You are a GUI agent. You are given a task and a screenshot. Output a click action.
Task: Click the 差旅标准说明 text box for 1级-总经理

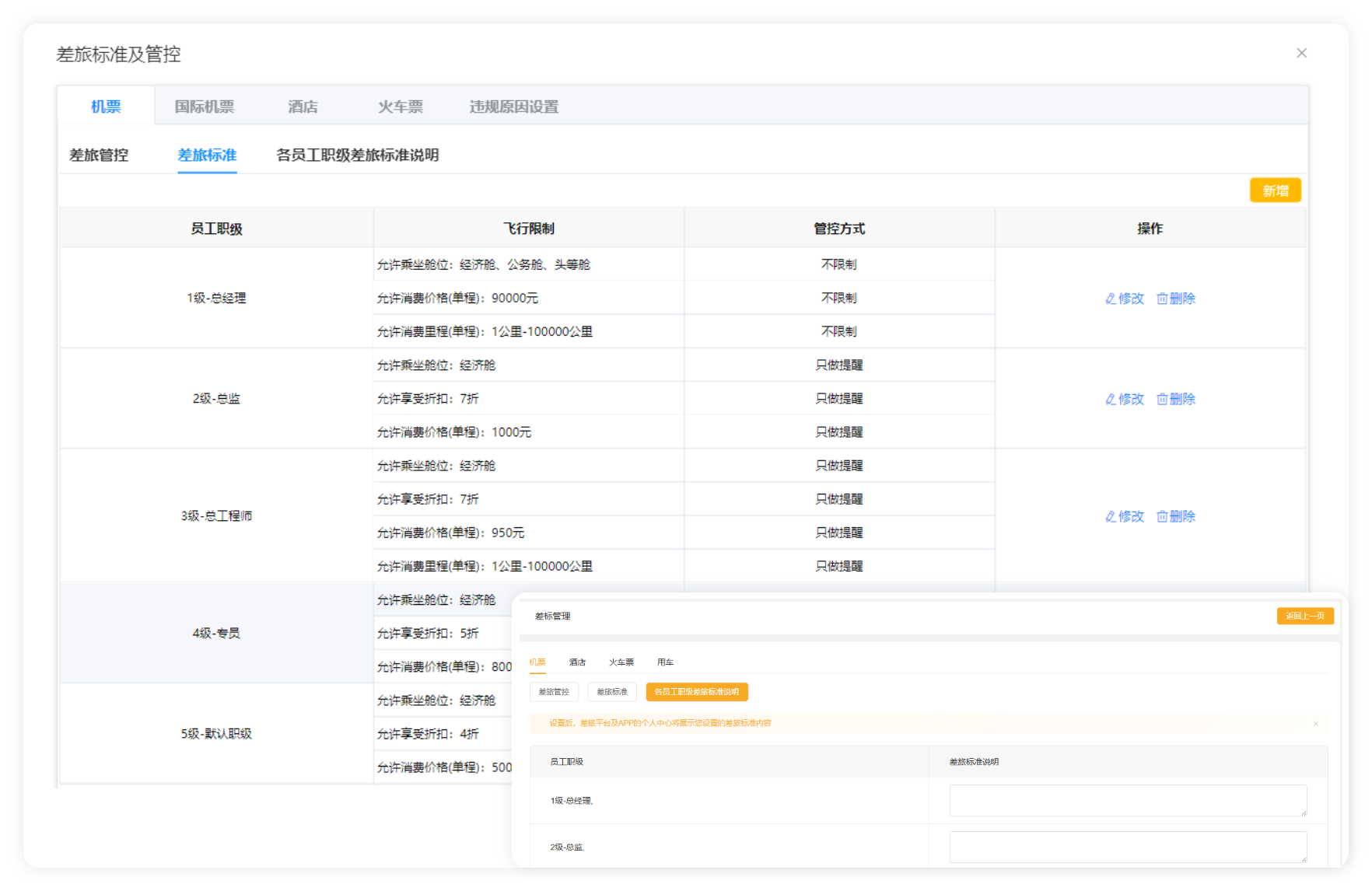point(1127,800)
